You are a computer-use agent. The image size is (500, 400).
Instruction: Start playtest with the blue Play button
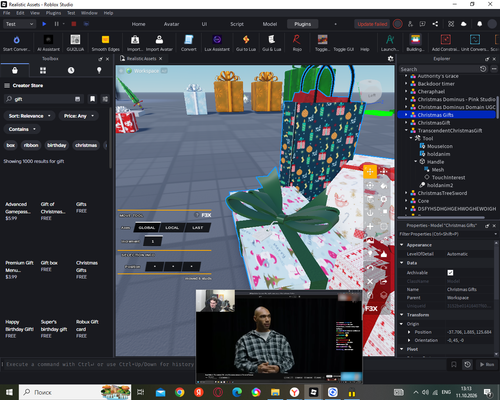44,24
